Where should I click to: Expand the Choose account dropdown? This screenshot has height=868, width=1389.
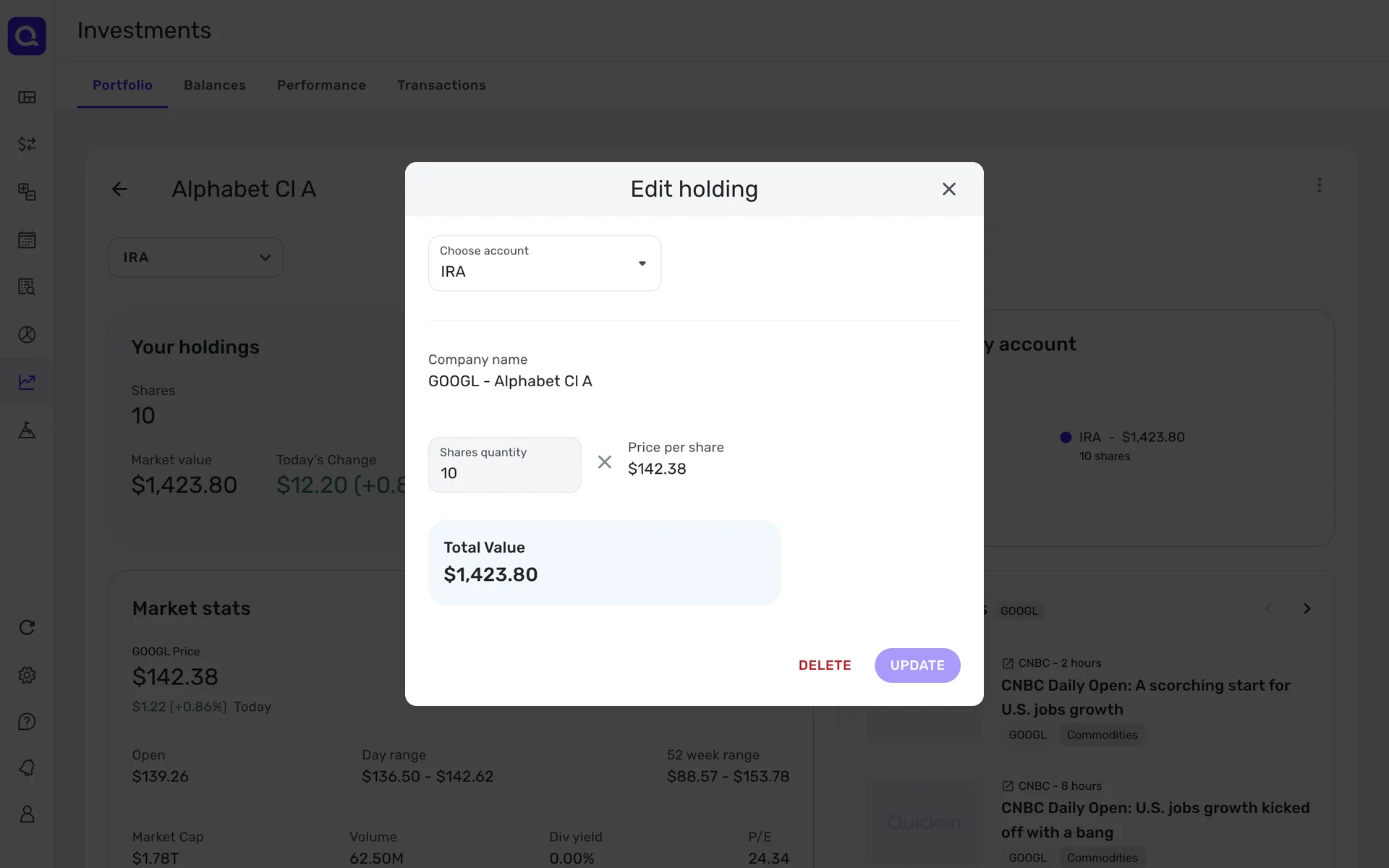(x=544, y=263)
